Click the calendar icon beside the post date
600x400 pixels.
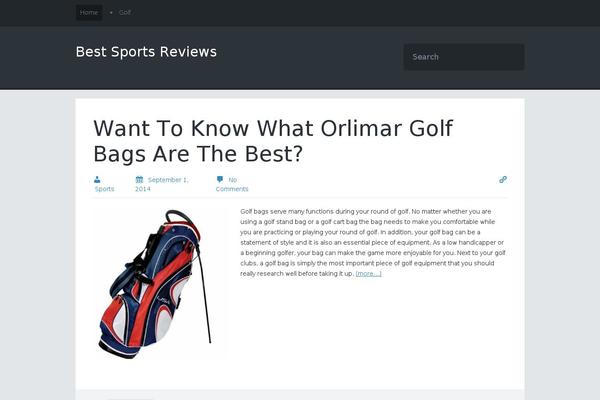[139, 180]
